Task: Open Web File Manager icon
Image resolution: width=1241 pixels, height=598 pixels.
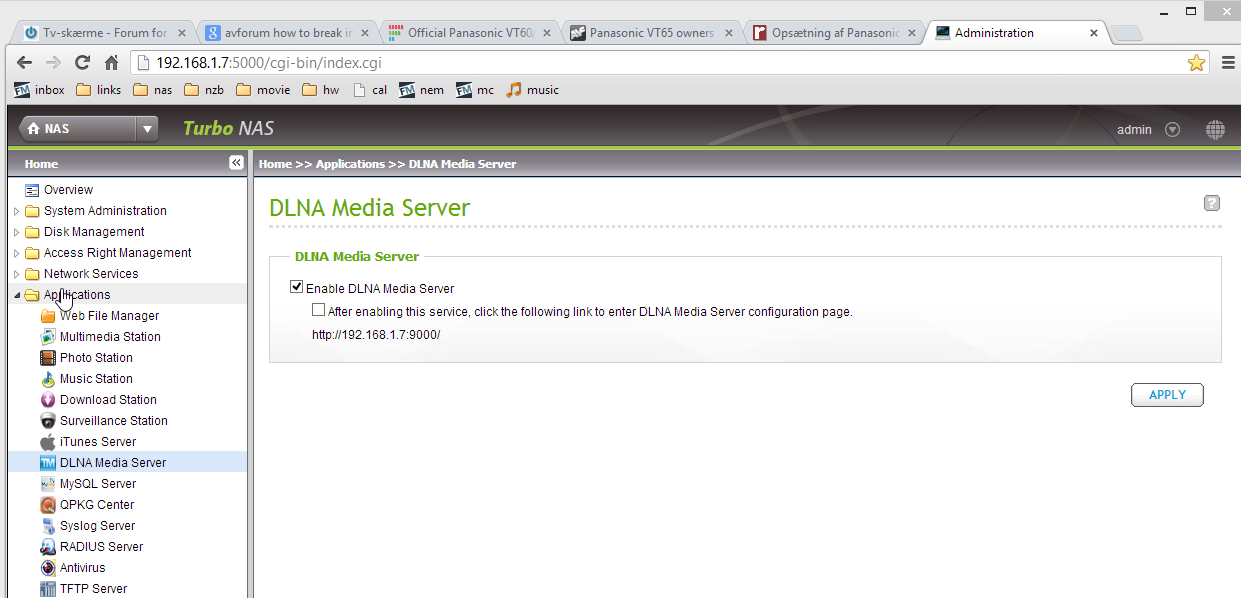Action: point(48,316)
